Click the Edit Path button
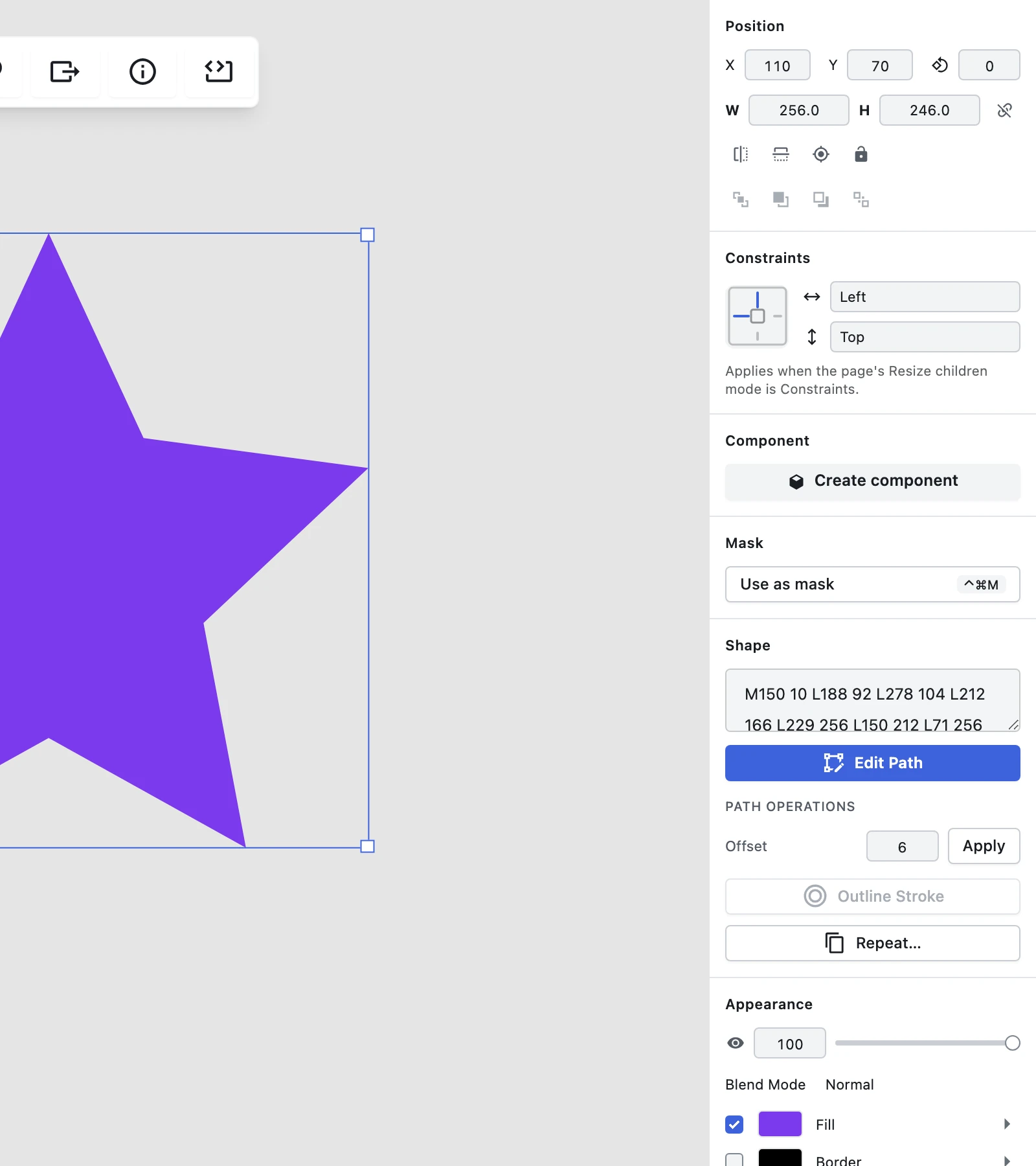 pos(873,763)
